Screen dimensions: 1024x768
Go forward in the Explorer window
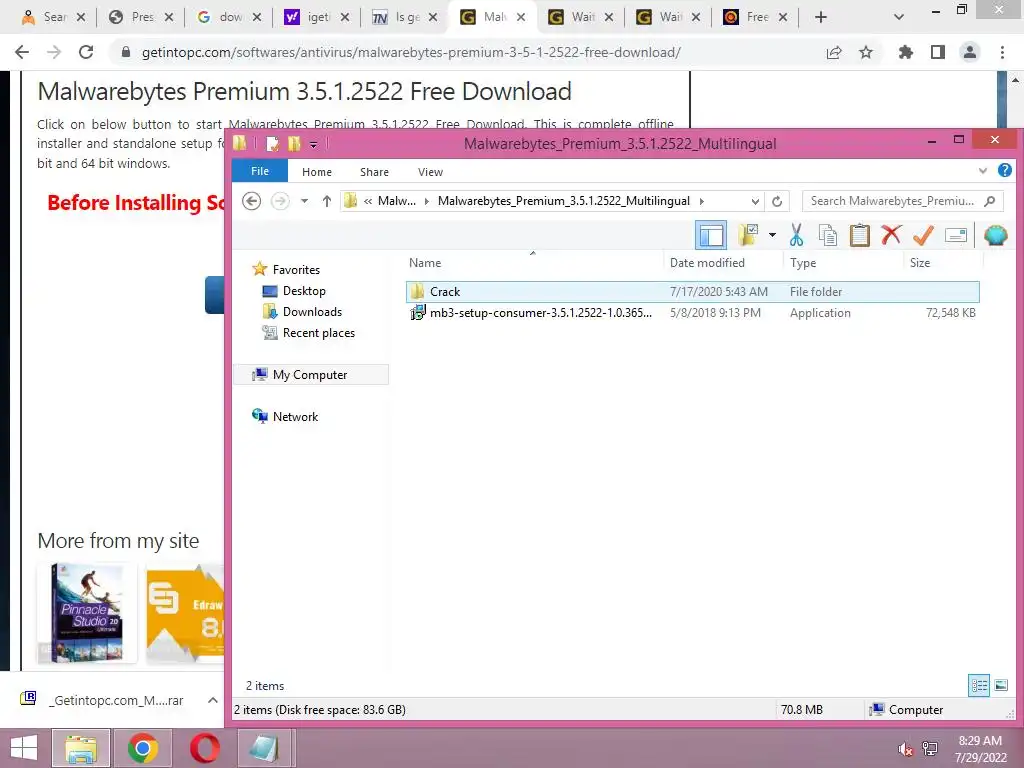280,201
